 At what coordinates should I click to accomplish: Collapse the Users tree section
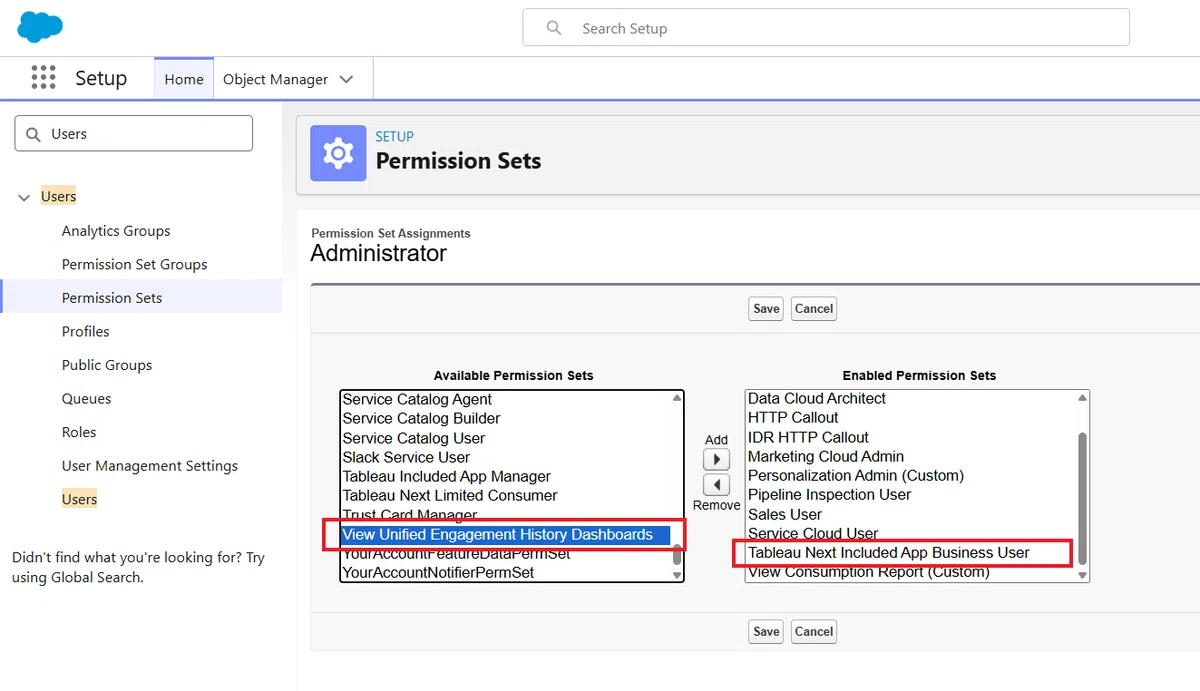point(25,197)
